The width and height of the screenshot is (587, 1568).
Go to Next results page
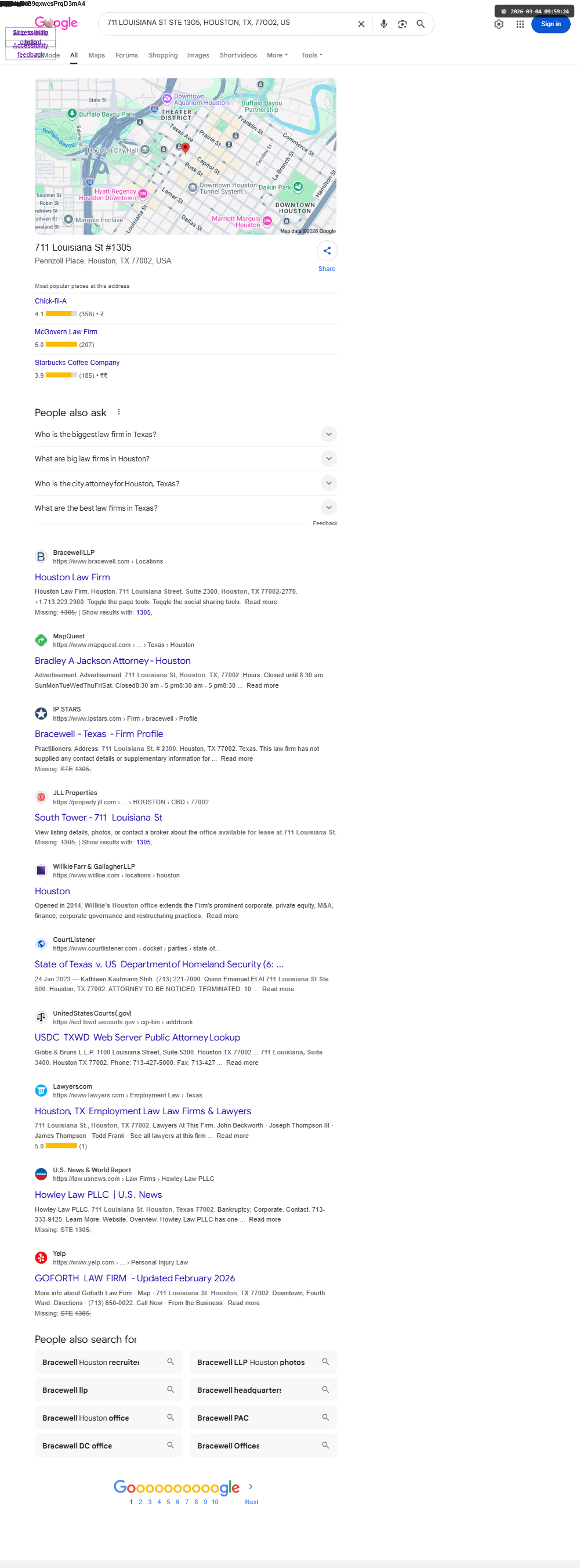[x=254, y=1511]
